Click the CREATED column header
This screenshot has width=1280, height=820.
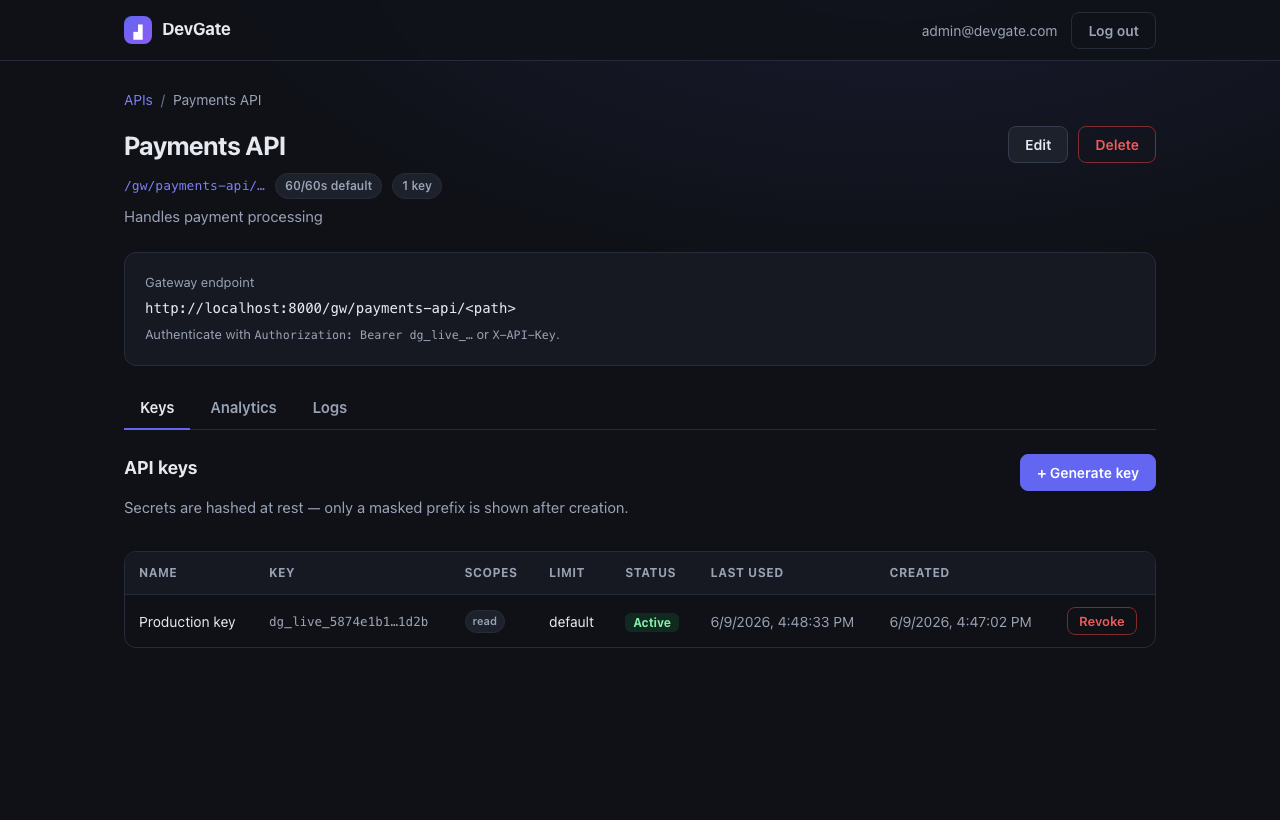click(x=919, y=573)
